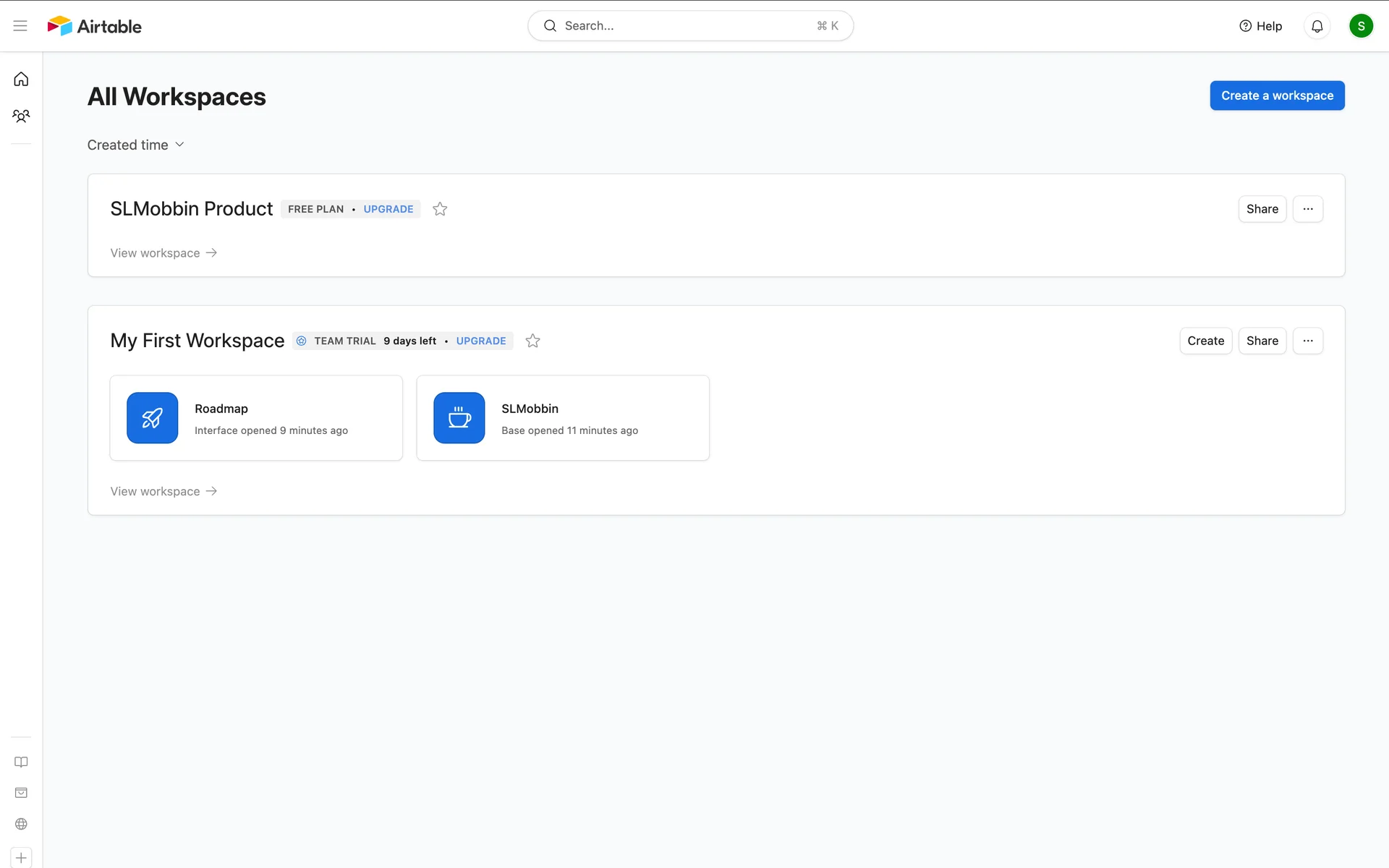The image size is (1389, 868).
Task: Open Shared with me people icon
Action: click(21, 116)
